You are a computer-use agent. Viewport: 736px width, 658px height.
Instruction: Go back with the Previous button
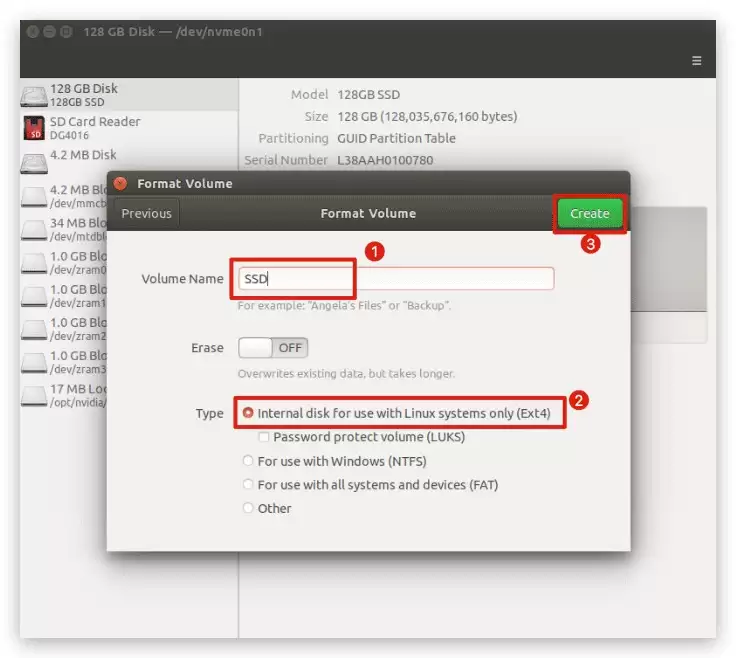(146, 214)
